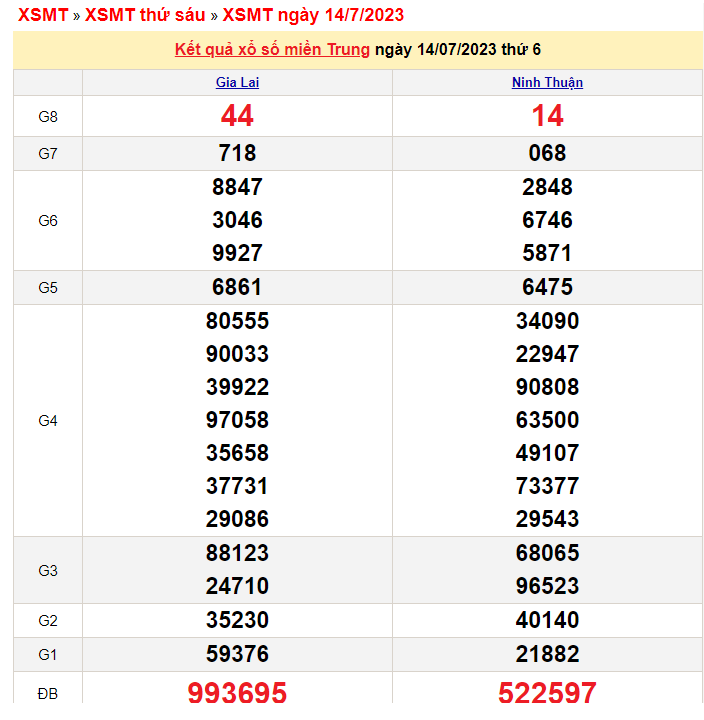Open the Gia Lai province link

click(237, 83)
